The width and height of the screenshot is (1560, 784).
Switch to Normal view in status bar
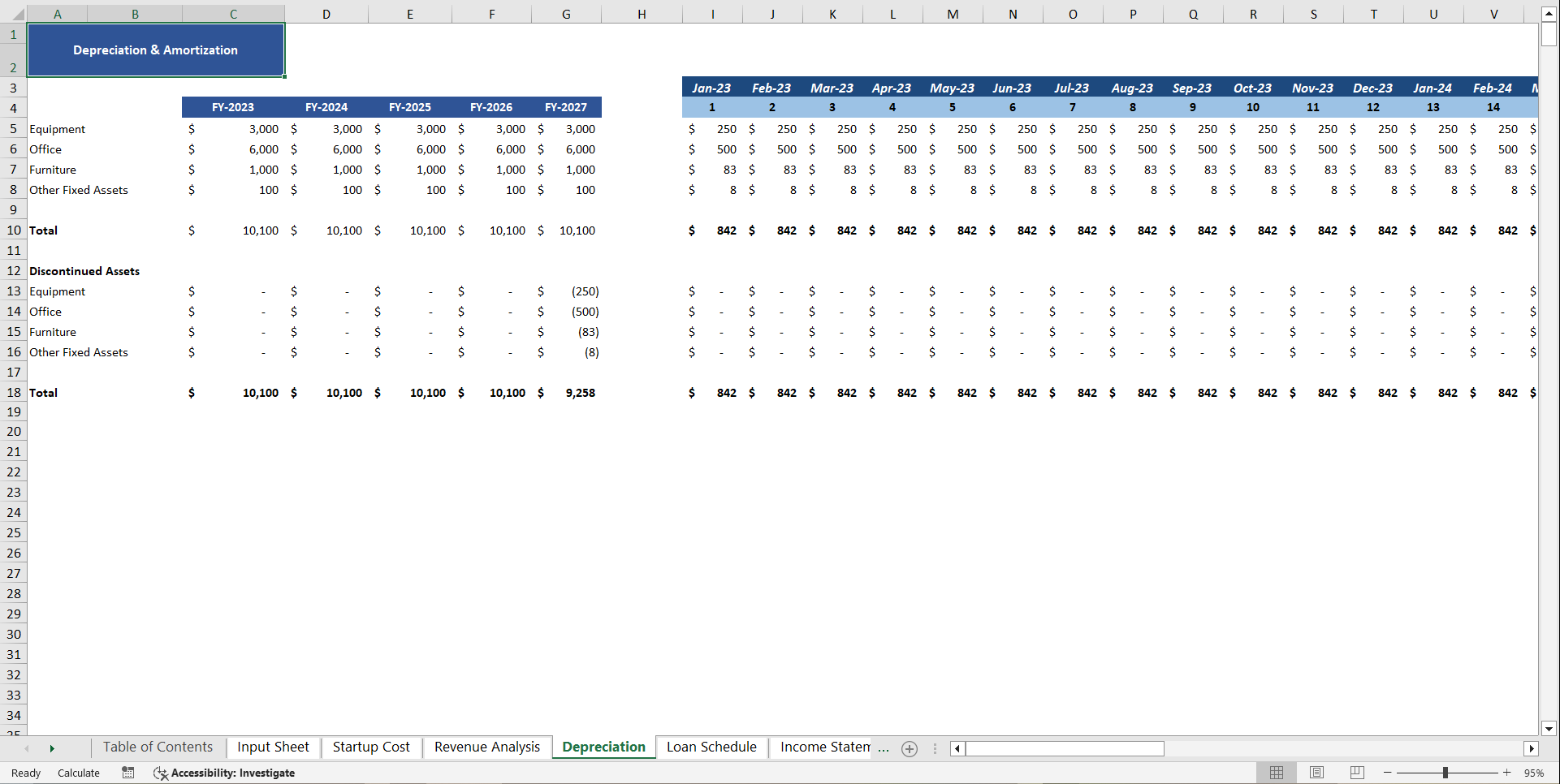1276,773
